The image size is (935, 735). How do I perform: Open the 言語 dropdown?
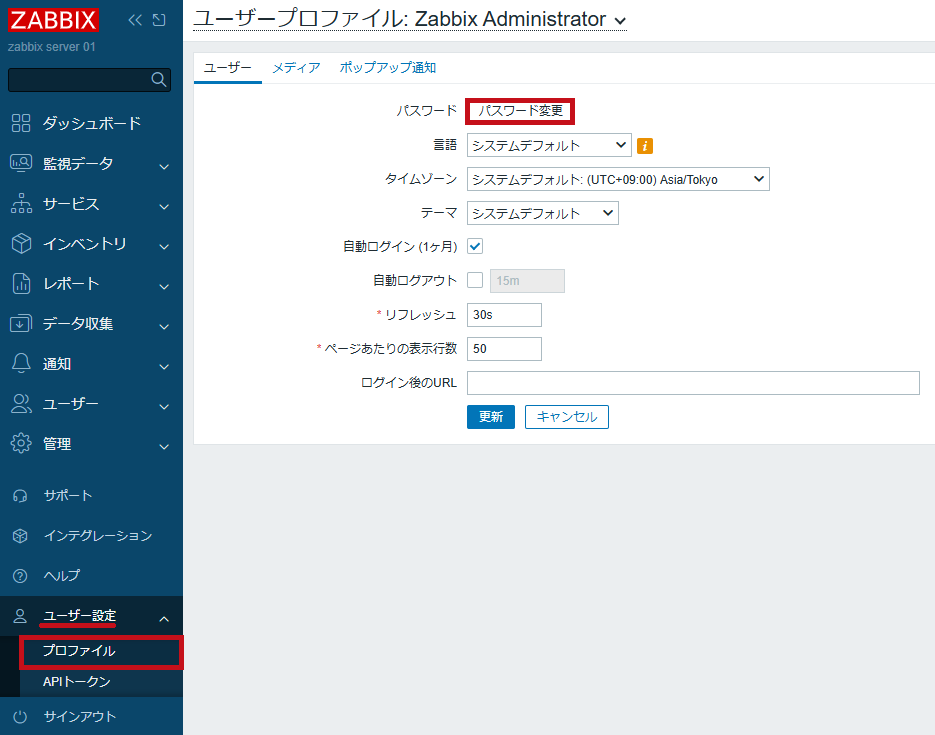[549, 145]
